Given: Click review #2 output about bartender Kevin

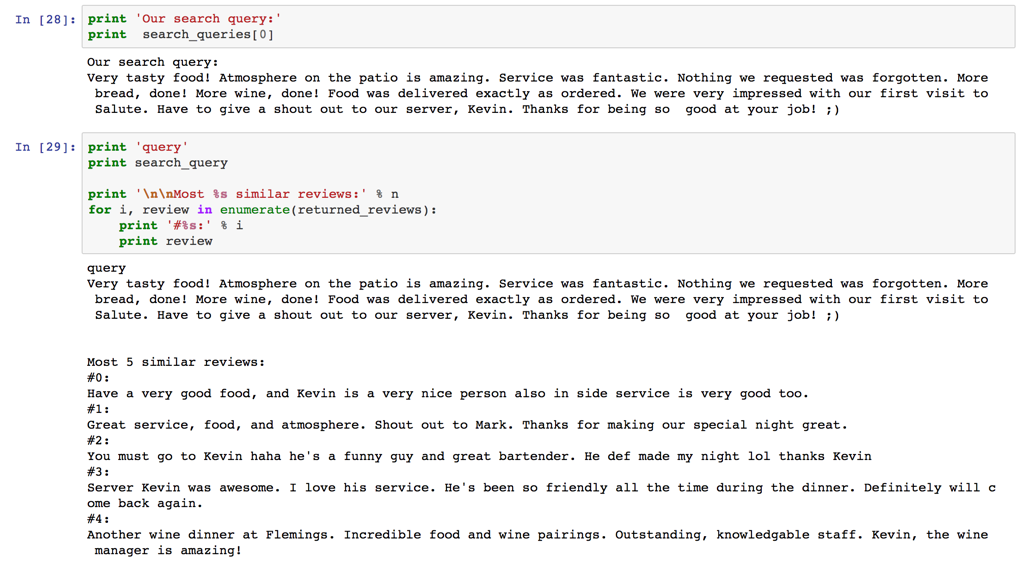Looking at the screenshot, I should click(479, 457).
